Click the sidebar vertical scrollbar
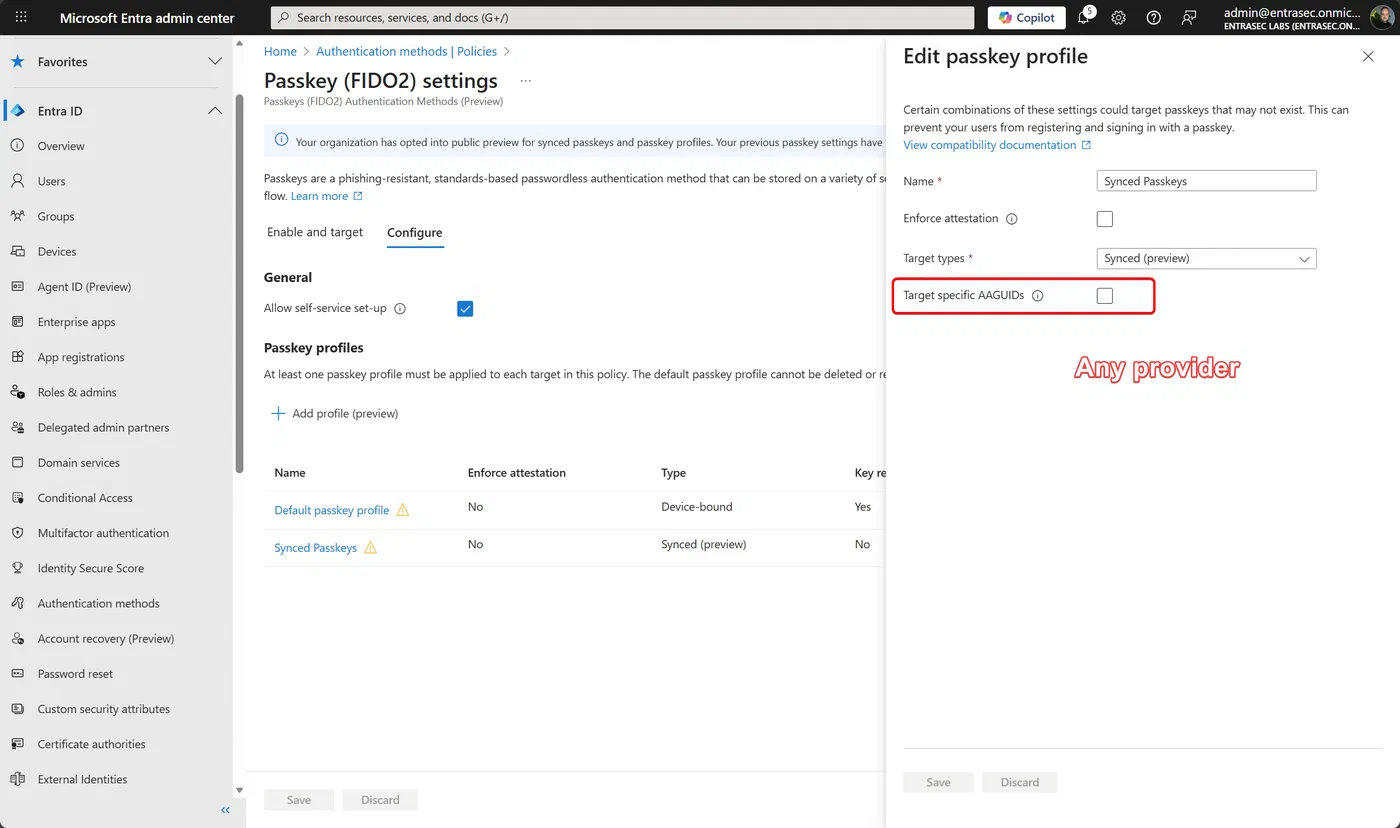This screenshot has width=1400, height=828. (237, 283)
